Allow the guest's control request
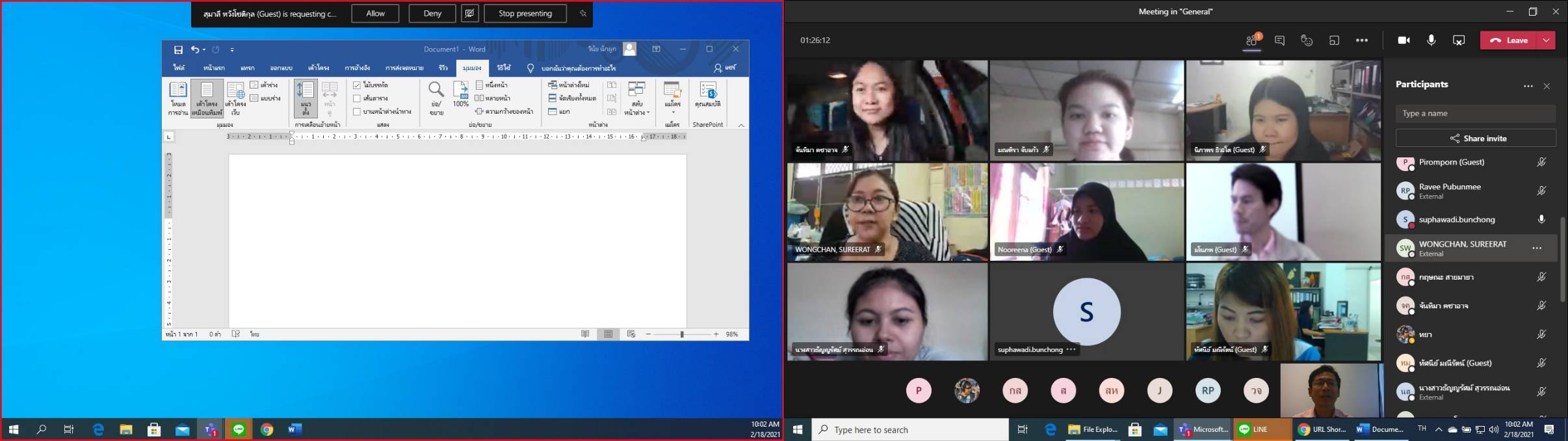 (x=375, y=14)
